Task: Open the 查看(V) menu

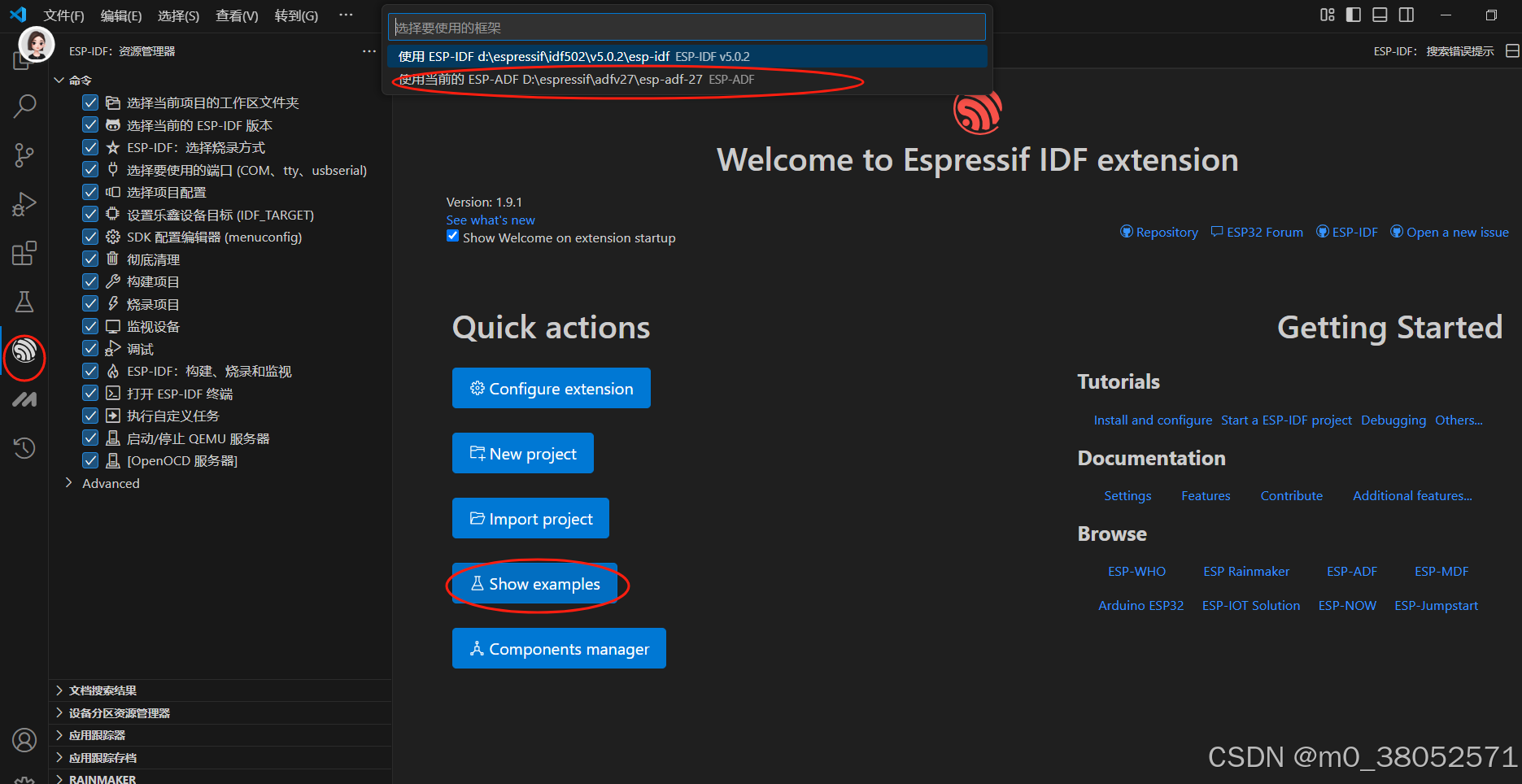Action: pos(236,15)
